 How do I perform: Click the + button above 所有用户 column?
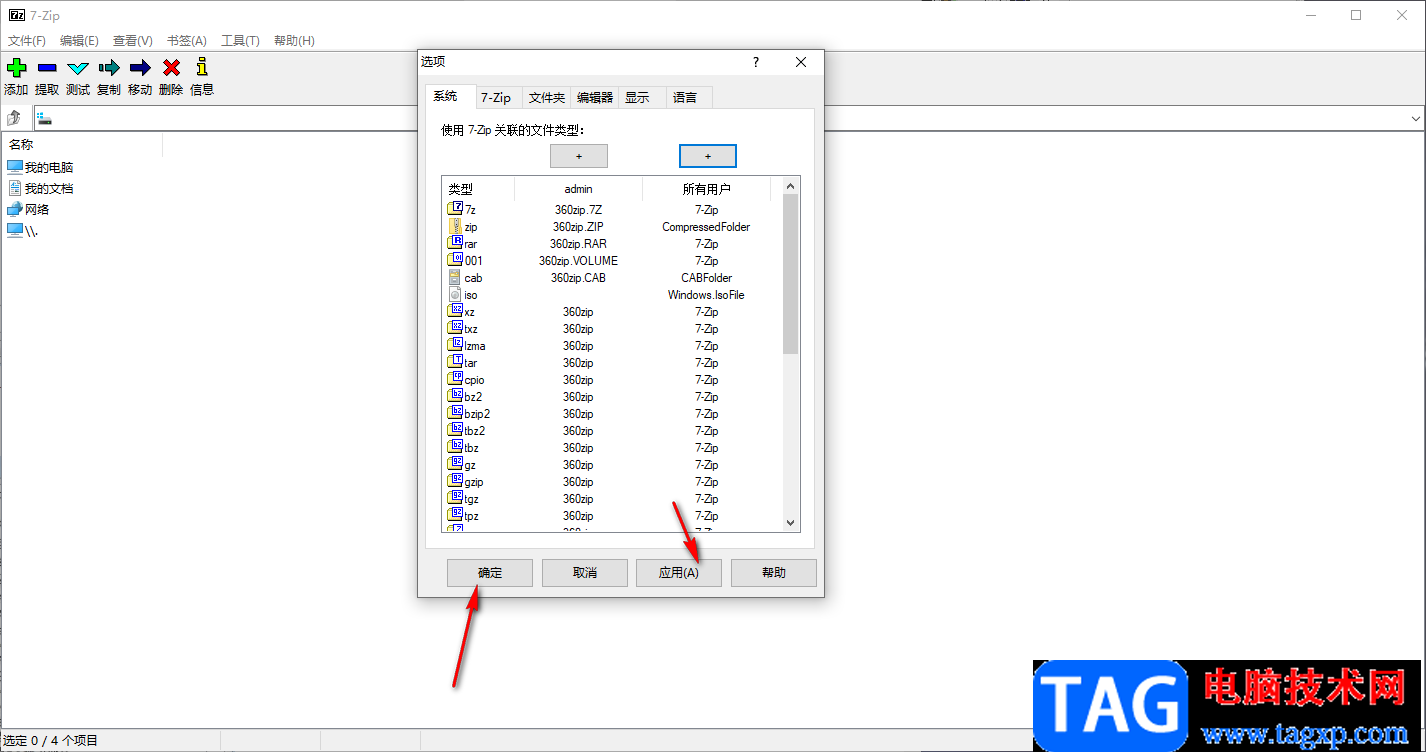click(708, 156)
